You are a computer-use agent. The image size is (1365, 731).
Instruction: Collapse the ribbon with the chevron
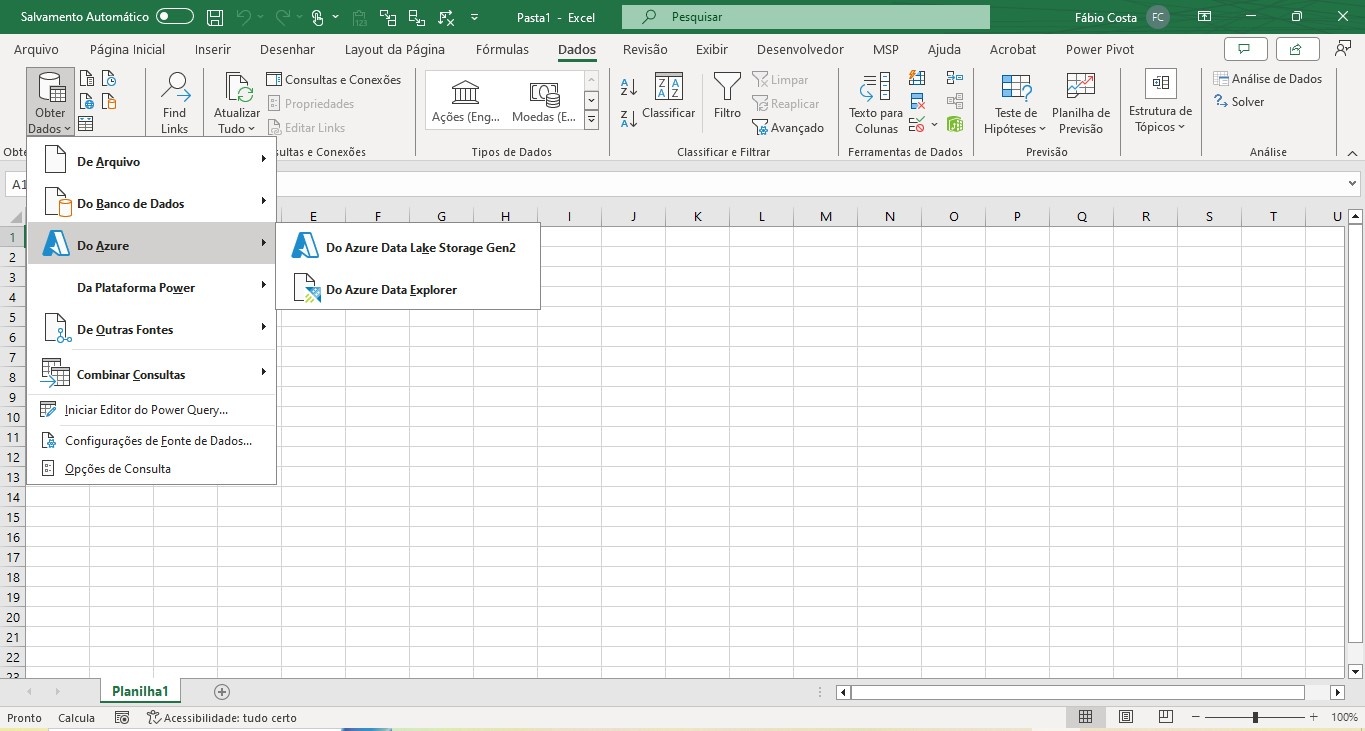pos(1352,152)
